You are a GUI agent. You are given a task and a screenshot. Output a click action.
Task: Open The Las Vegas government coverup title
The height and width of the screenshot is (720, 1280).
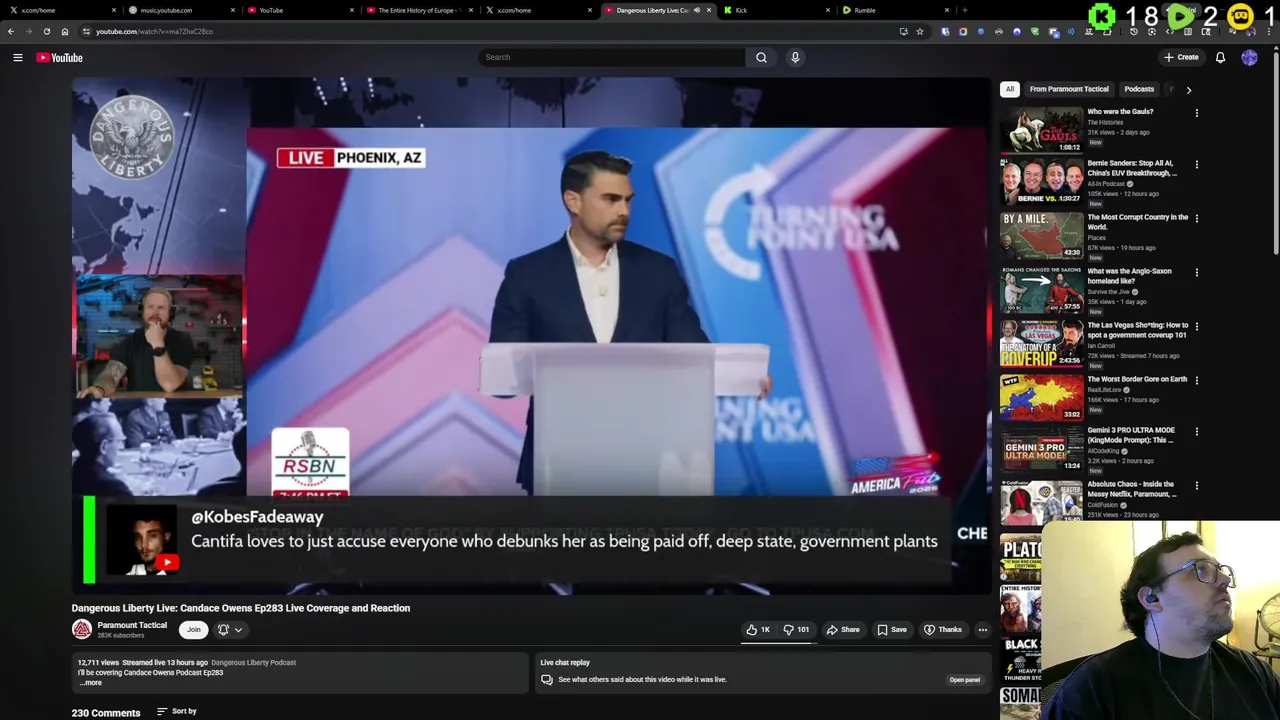click(x=1138, y=330)
